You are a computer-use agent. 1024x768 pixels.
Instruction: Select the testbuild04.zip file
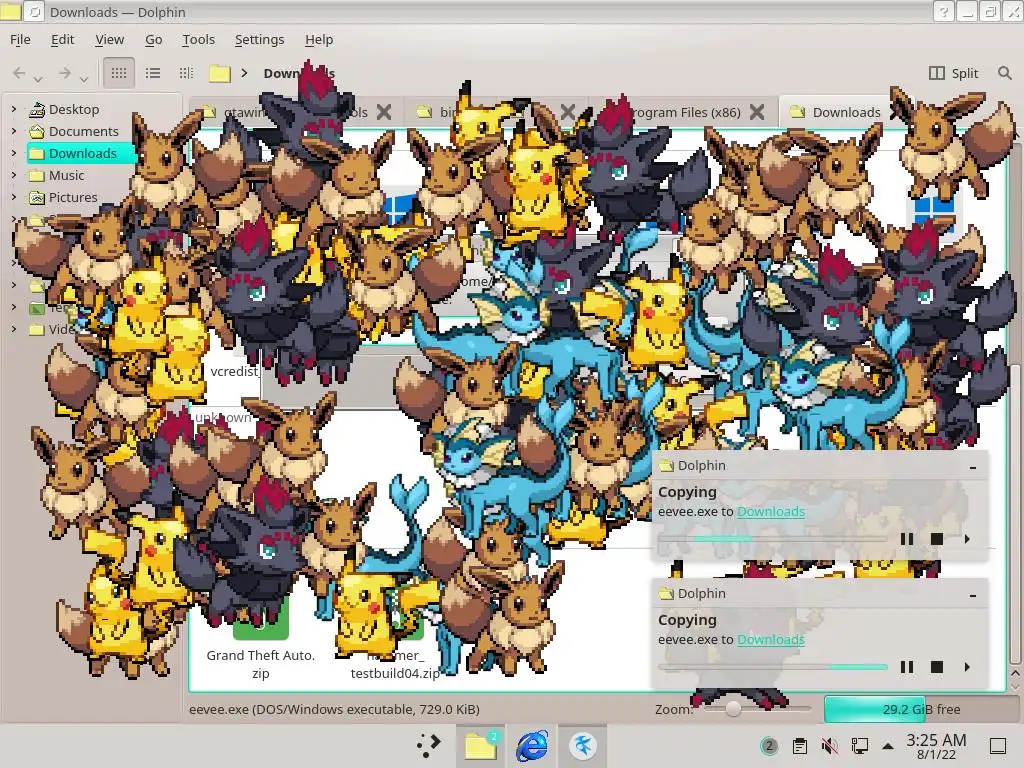click(x=395, y=664)
